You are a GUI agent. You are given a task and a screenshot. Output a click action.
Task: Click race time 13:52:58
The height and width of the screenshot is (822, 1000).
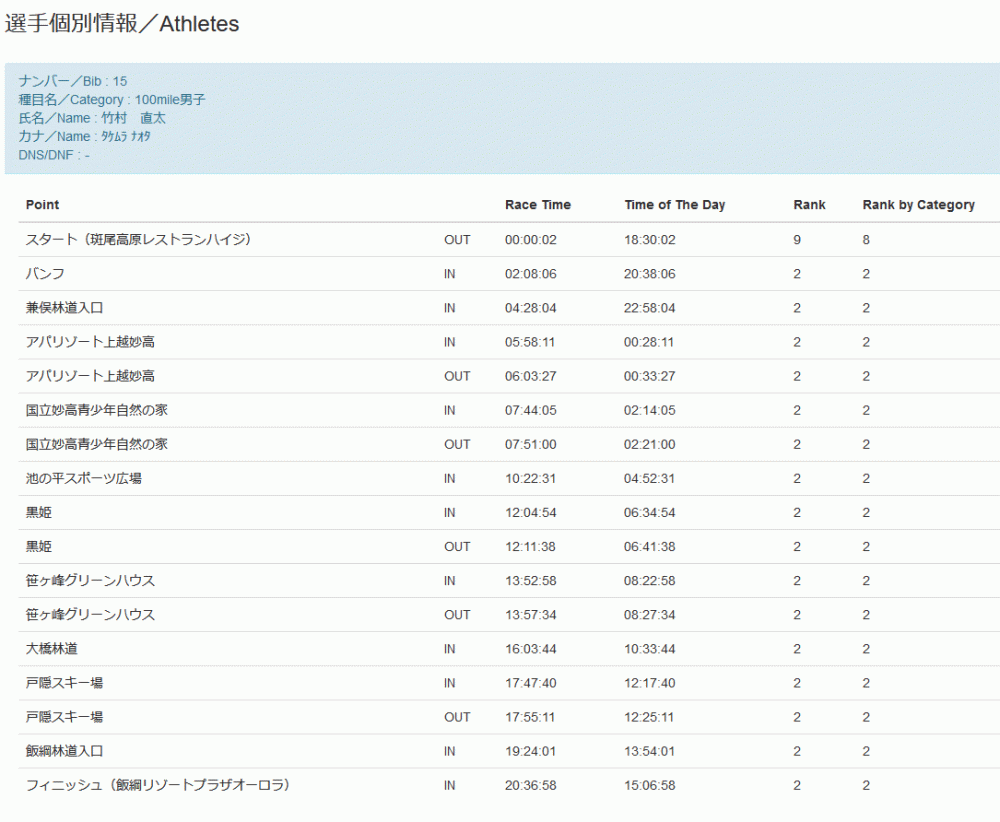530,580
